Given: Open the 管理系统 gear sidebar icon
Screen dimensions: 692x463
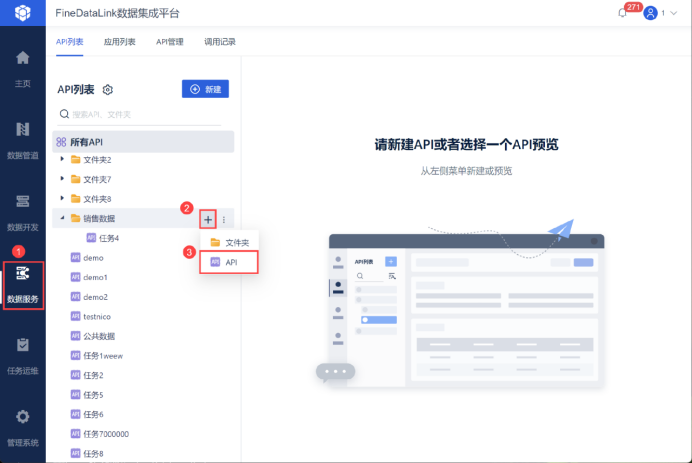Looking at the screenshot, I should [x=23, y=417].
